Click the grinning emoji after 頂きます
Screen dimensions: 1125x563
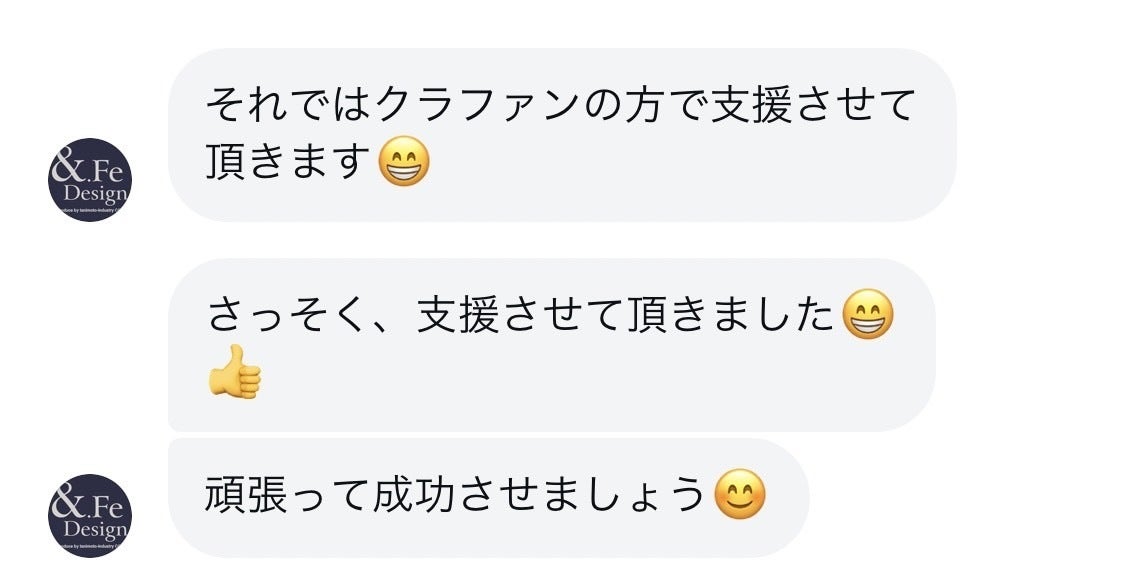click(405, 163)
